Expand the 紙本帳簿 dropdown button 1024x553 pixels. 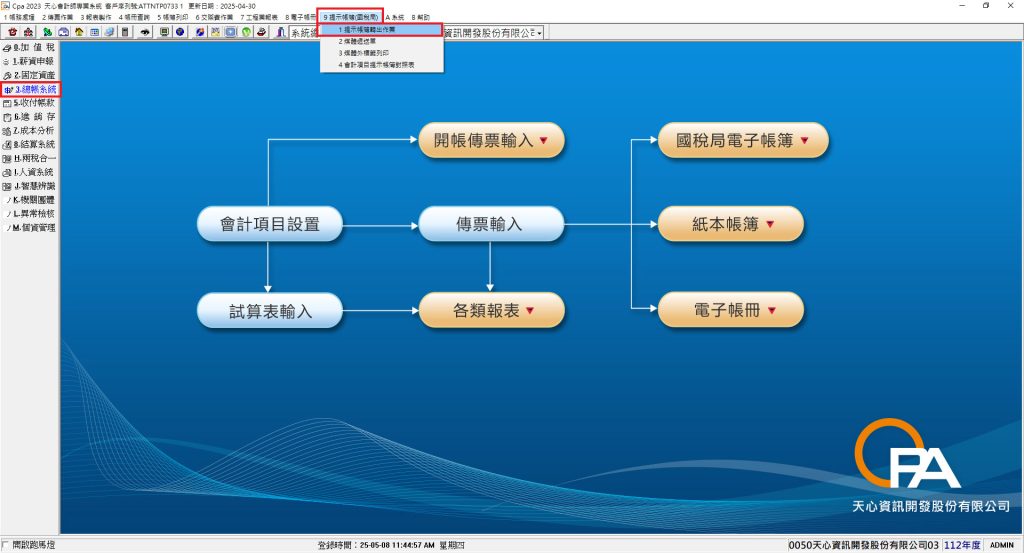tap(731, 224)
